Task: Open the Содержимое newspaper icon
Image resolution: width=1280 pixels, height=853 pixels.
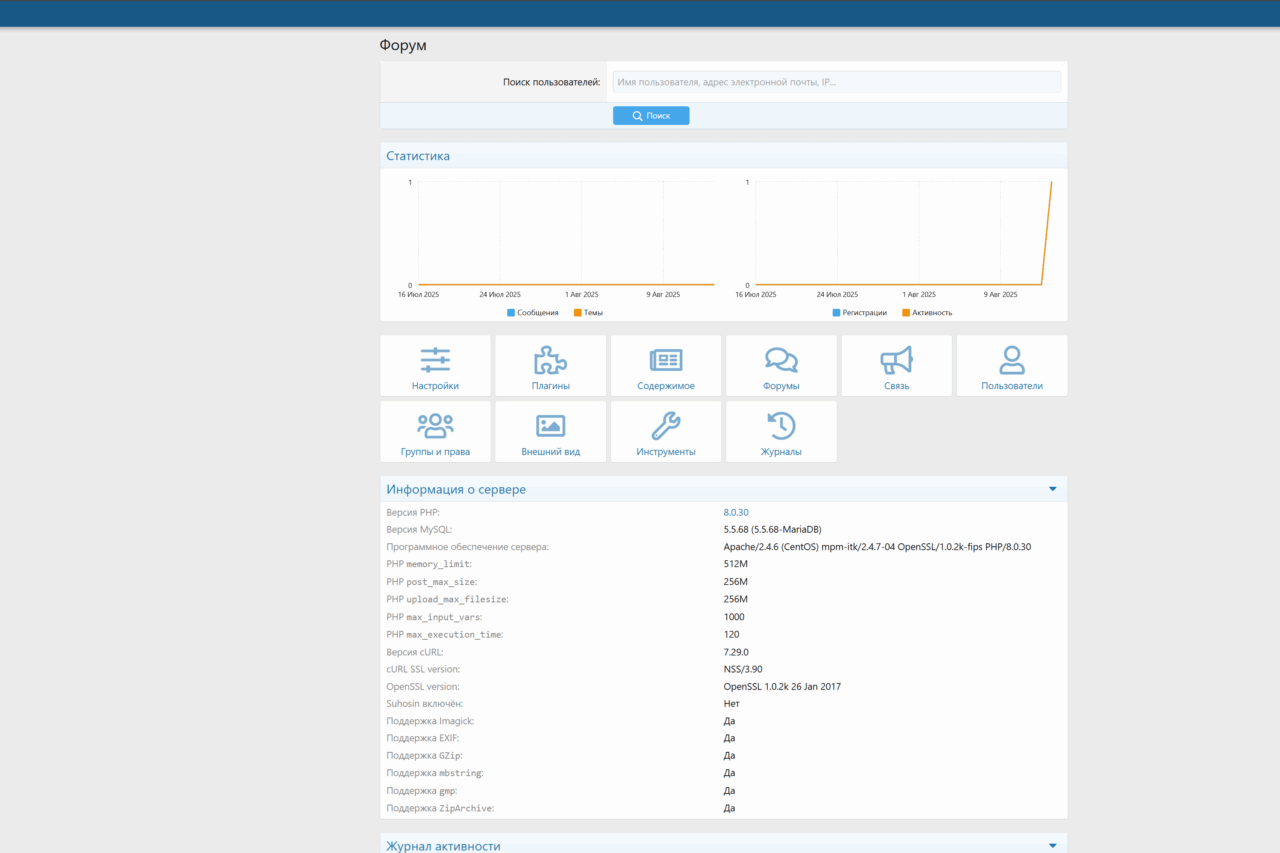Action: [x=666, y=360]
